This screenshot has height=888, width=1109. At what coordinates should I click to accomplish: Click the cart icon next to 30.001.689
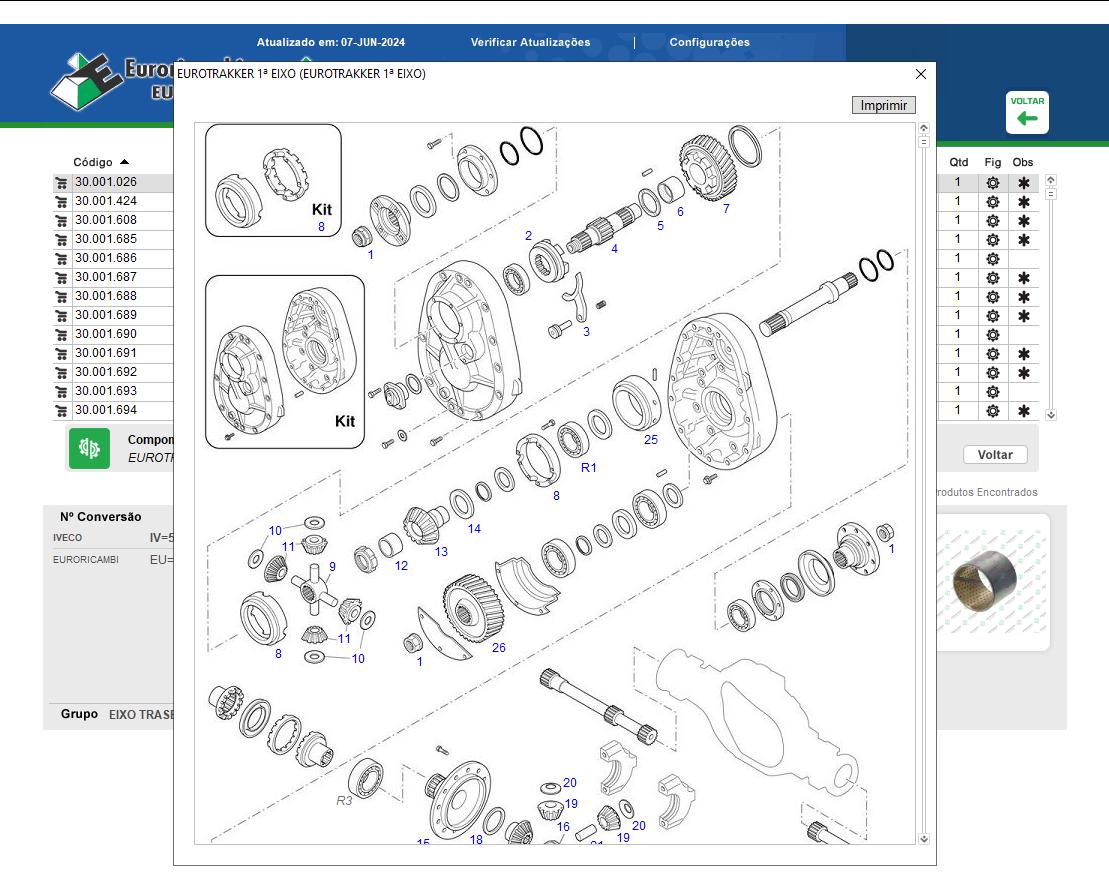click(62, 315)
